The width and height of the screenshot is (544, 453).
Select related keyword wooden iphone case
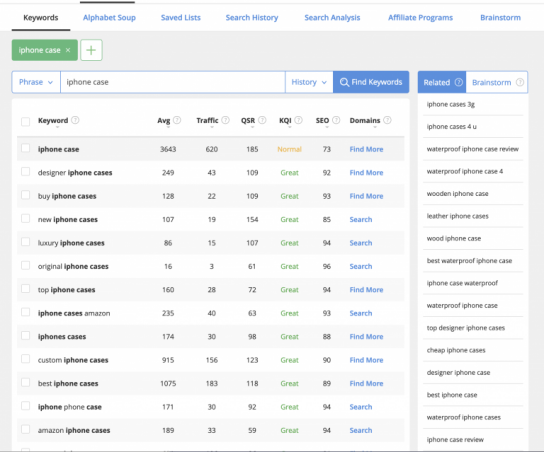(x=458, y=194)
